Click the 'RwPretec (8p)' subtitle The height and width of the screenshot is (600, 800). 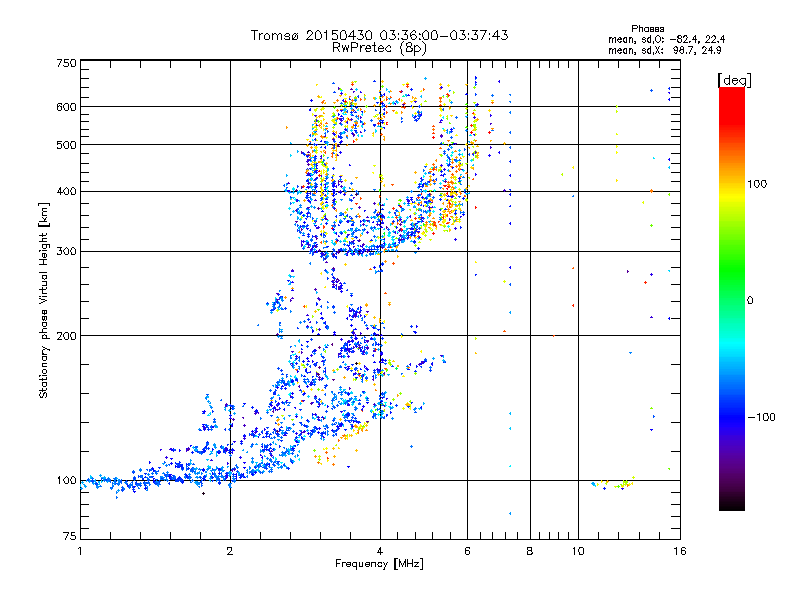379,48
